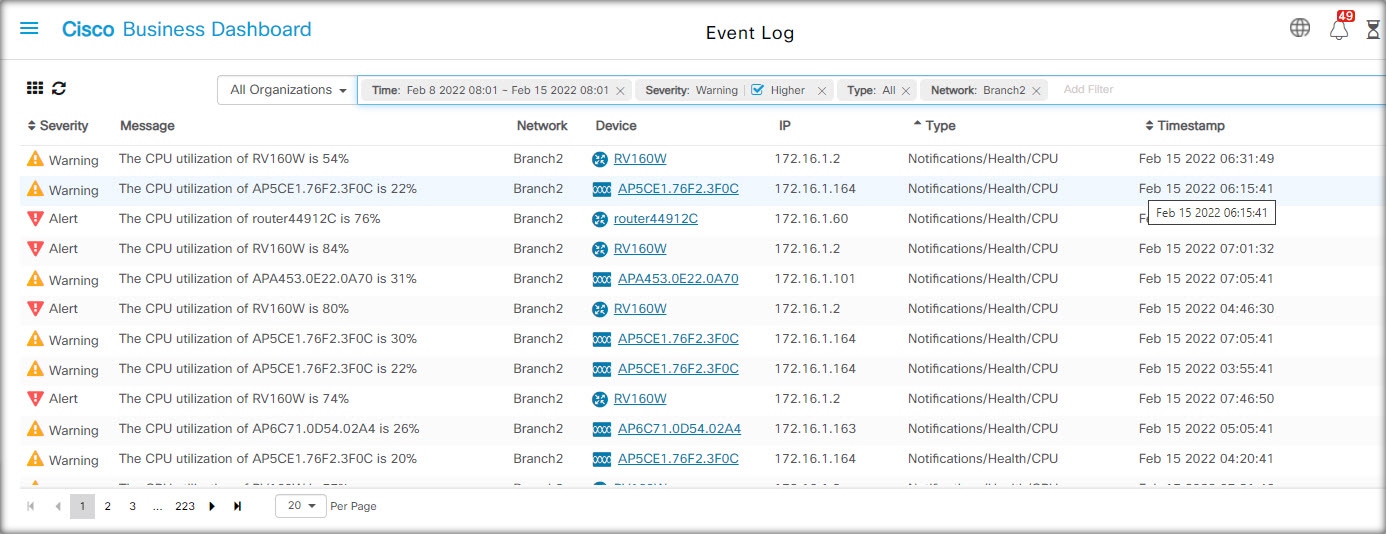Screen dimensions: 1386x534
Task: Click the hourglass job center icon
Action: pos(1371,30)
